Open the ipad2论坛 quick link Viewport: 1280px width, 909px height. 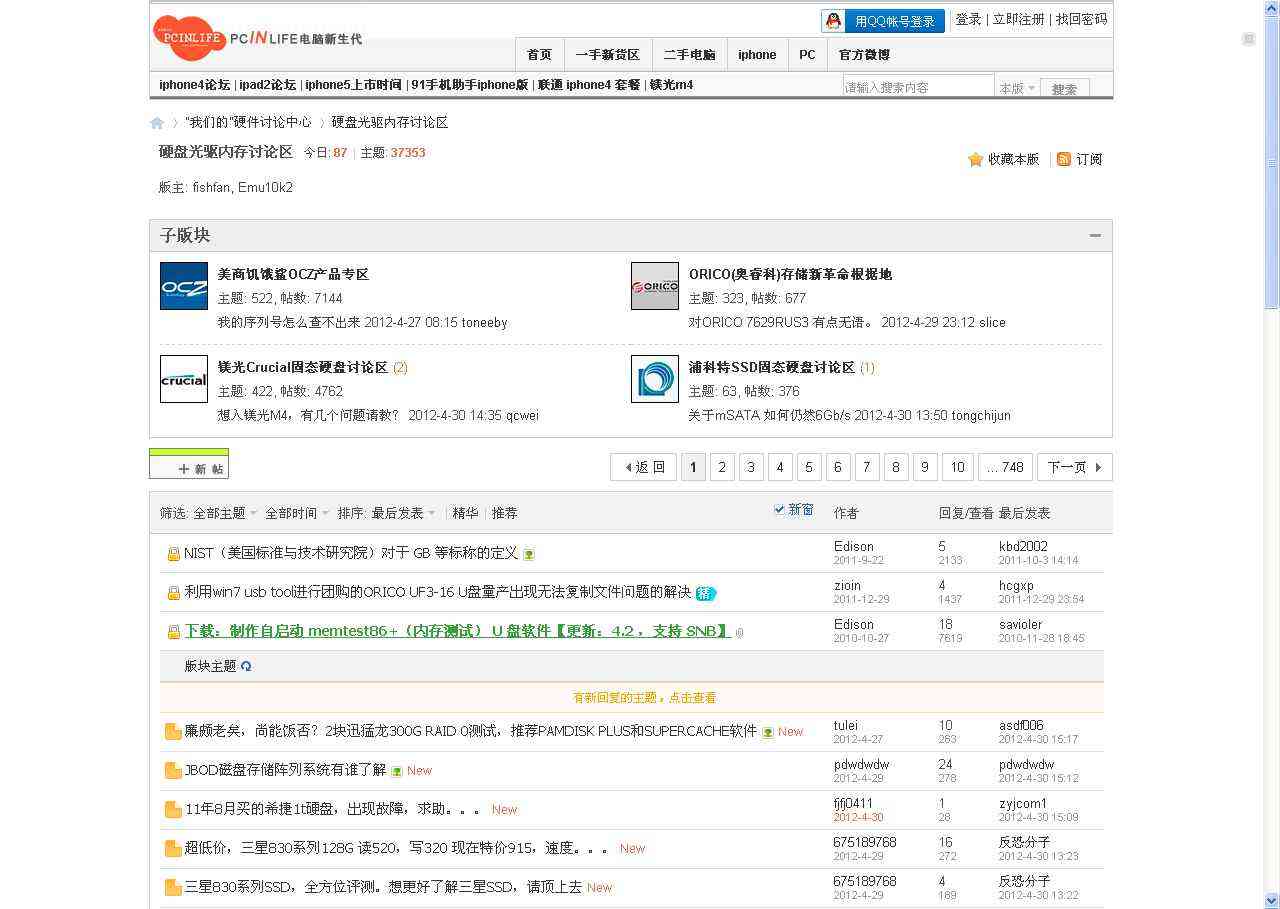click(x=267, y=85)
